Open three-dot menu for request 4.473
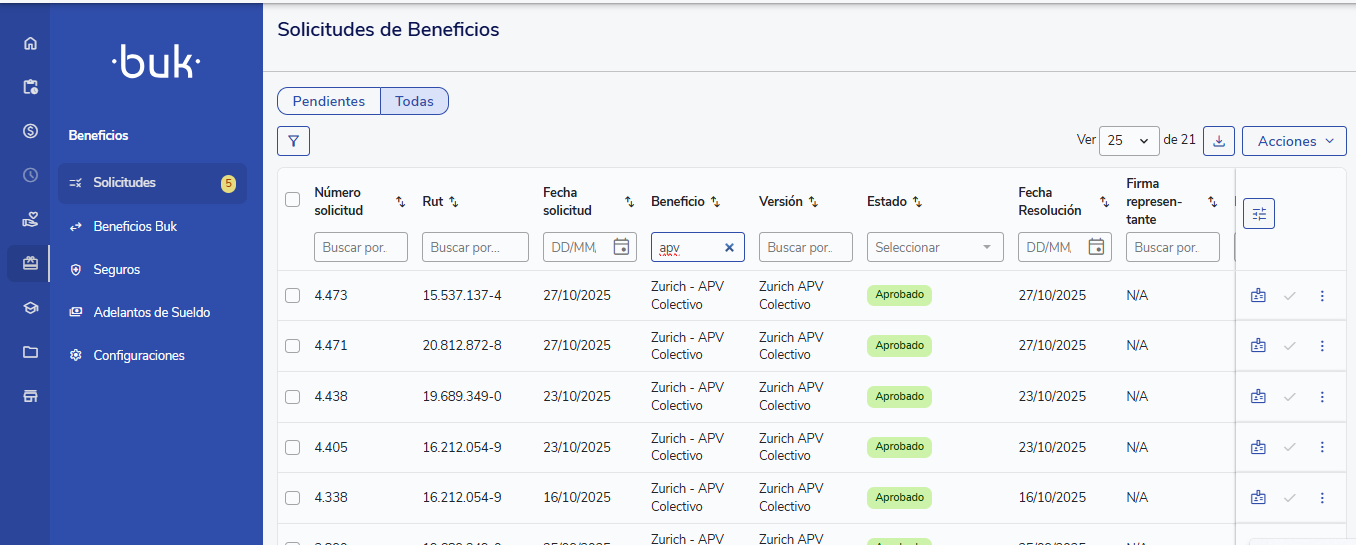The height and width of the screenshot is (545, 1356). [1322, 295]
